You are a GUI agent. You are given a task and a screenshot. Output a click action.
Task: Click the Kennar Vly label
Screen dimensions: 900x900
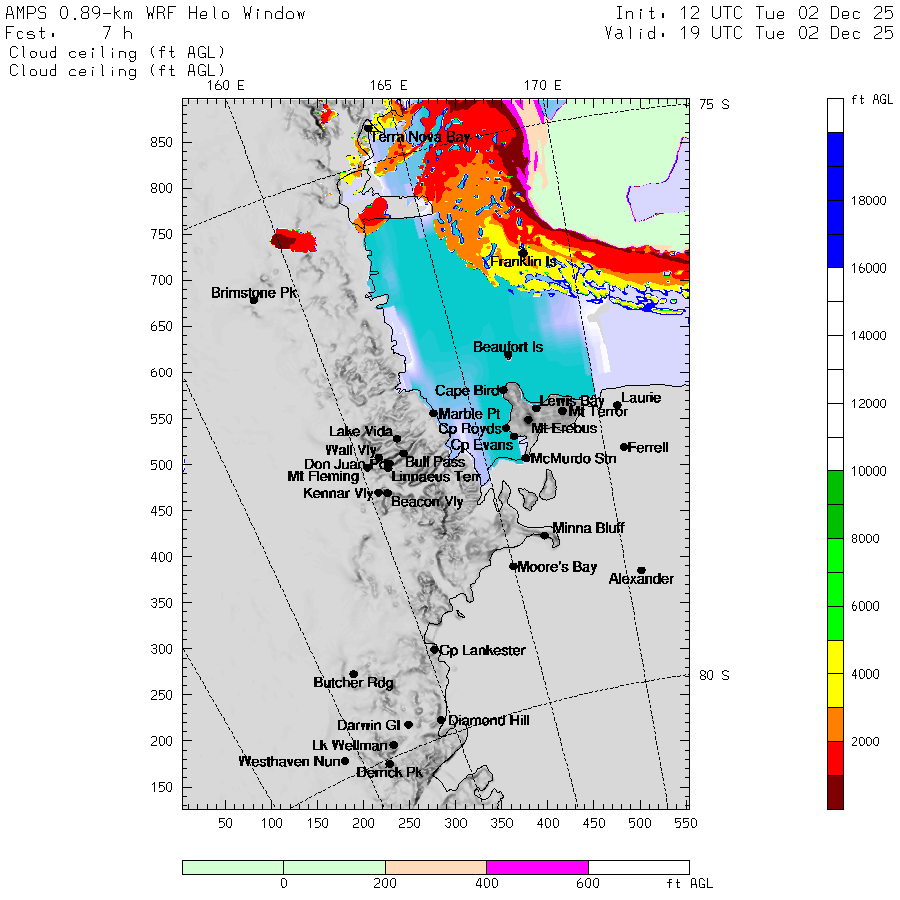click(x=338, y=493)
